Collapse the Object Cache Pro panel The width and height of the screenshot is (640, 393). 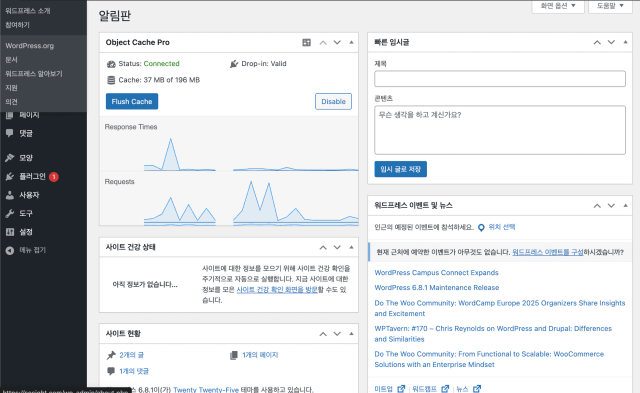point(351,42)
